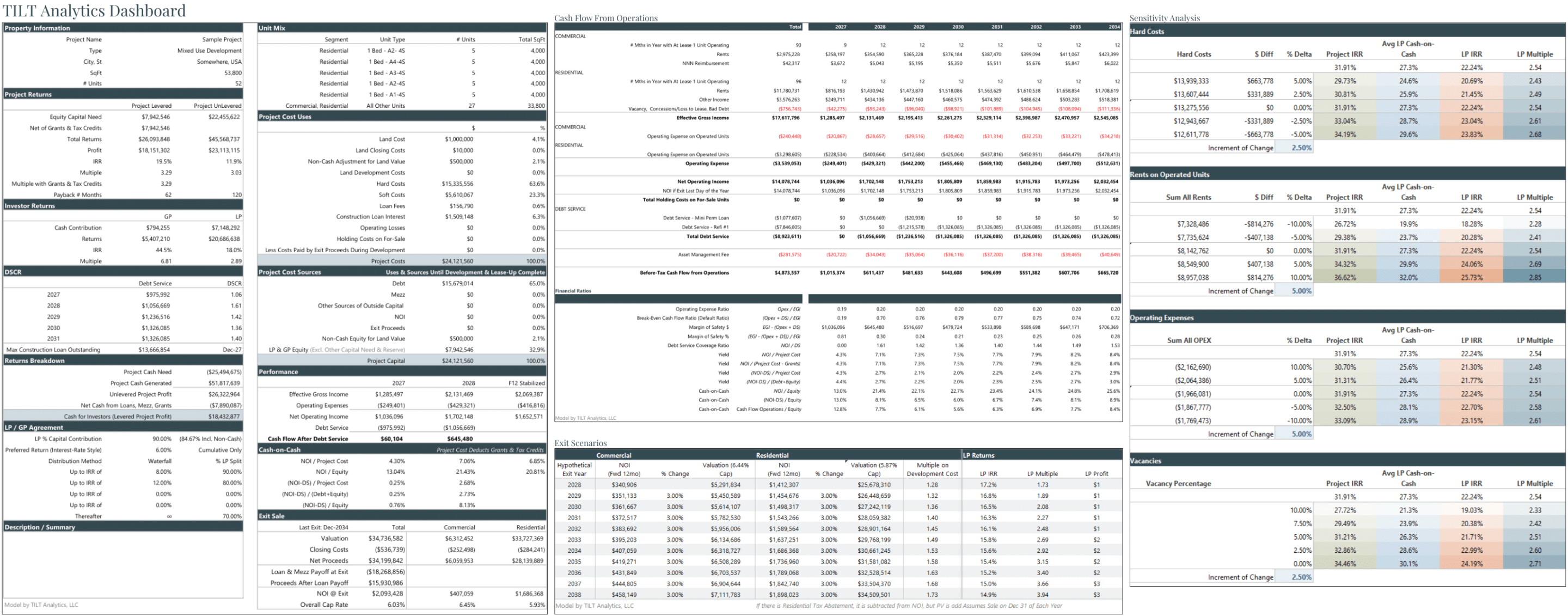Image resolution: width=1568 pixels, height=616 pixels.
Task: Click Rents 'Increment of Change' 5.00% cell
Action: coord(1294,291)
